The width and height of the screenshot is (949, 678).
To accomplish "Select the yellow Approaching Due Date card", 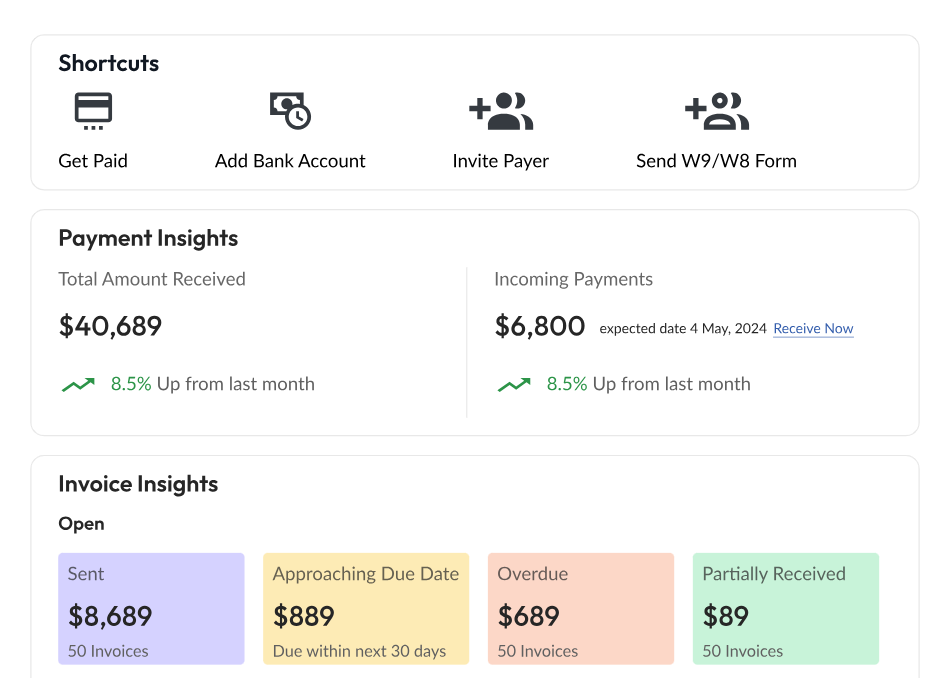I will (x=366, y=608).
